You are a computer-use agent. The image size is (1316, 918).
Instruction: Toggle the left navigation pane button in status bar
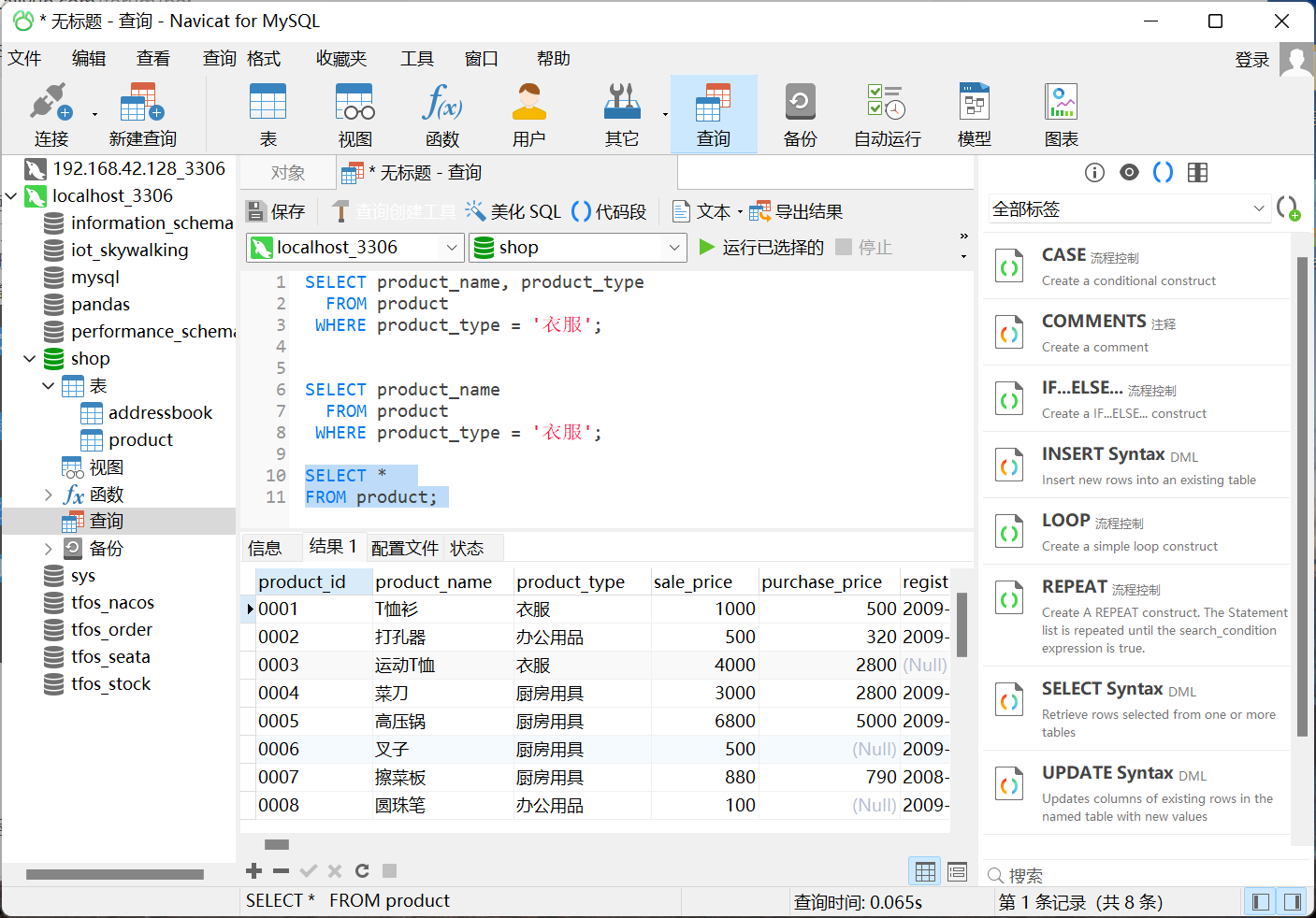pos(1261,902)
